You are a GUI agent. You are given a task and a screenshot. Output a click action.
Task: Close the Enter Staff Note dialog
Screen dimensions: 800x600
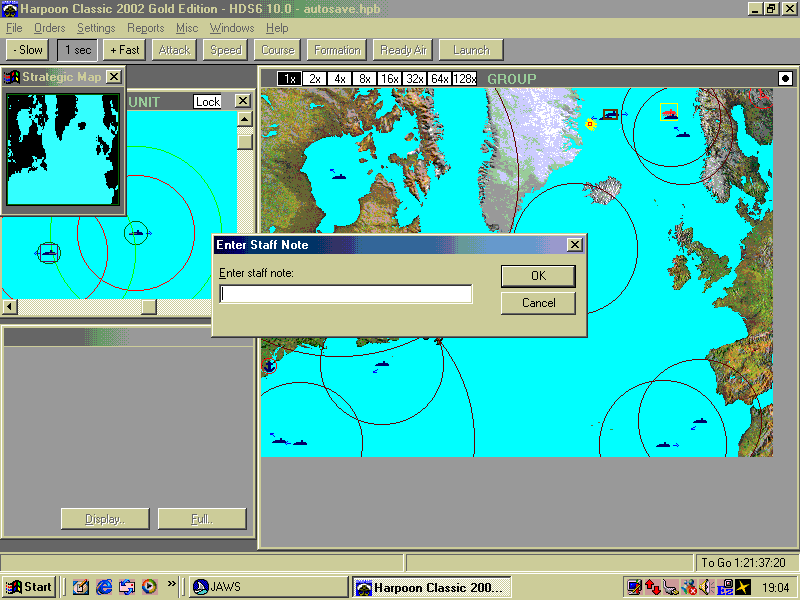pyautogui.click(x=574, y=244)
